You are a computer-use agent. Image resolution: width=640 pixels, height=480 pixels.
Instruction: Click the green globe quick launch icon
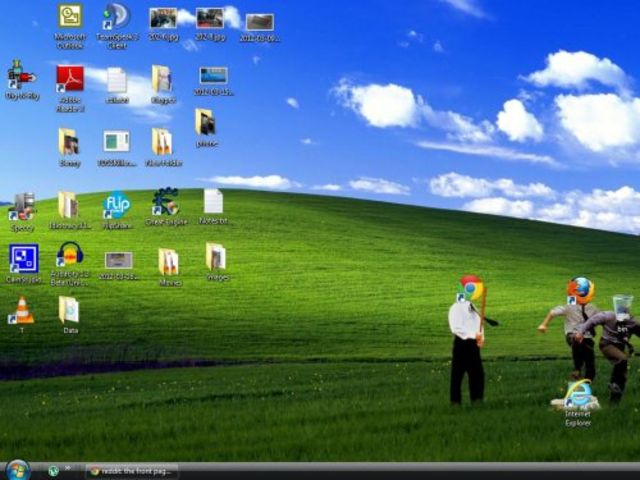pyautogui.click(x=53, y=471)
